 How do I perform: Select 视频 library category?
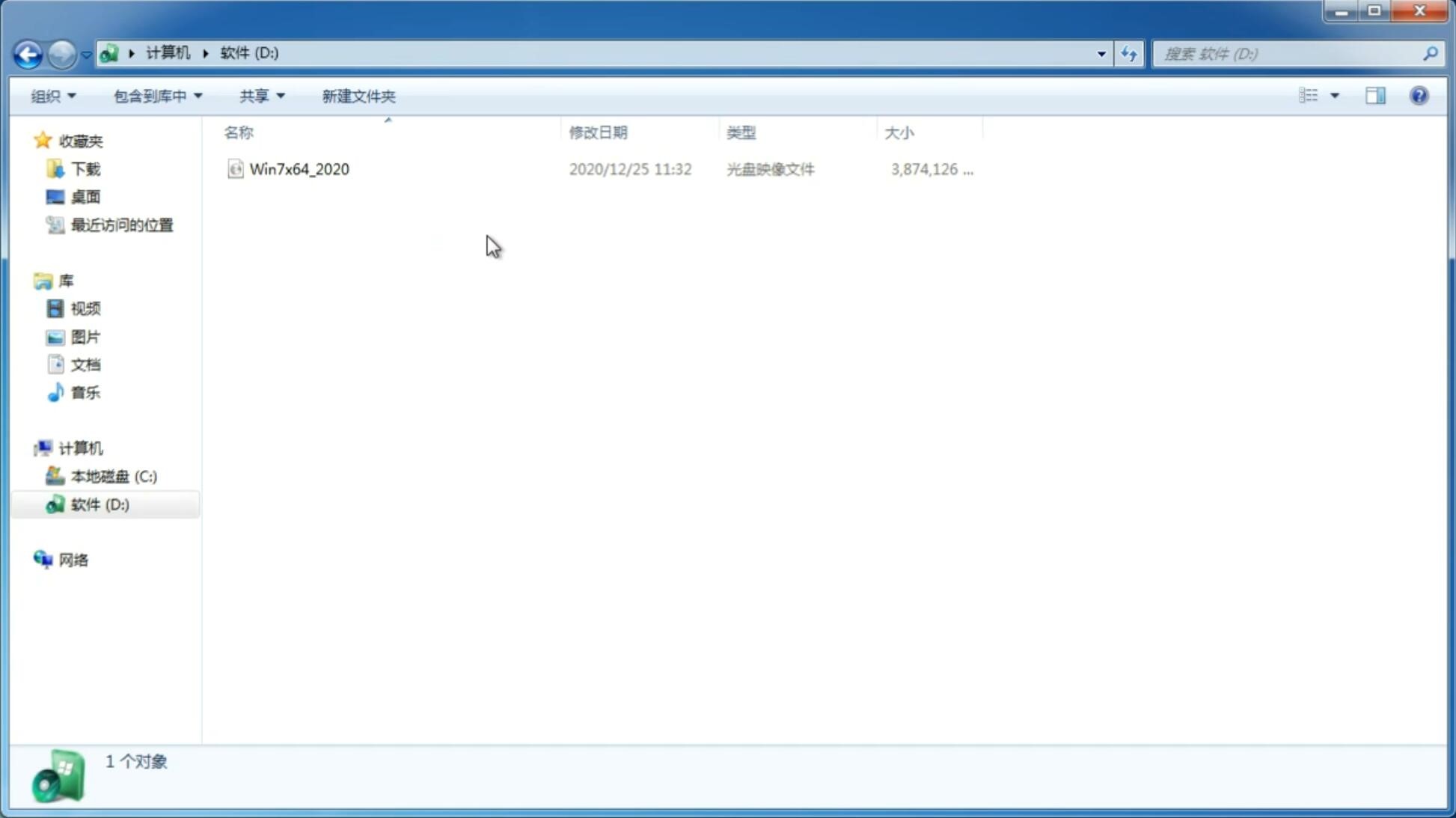pyautogui.click(x=85, y=308)
